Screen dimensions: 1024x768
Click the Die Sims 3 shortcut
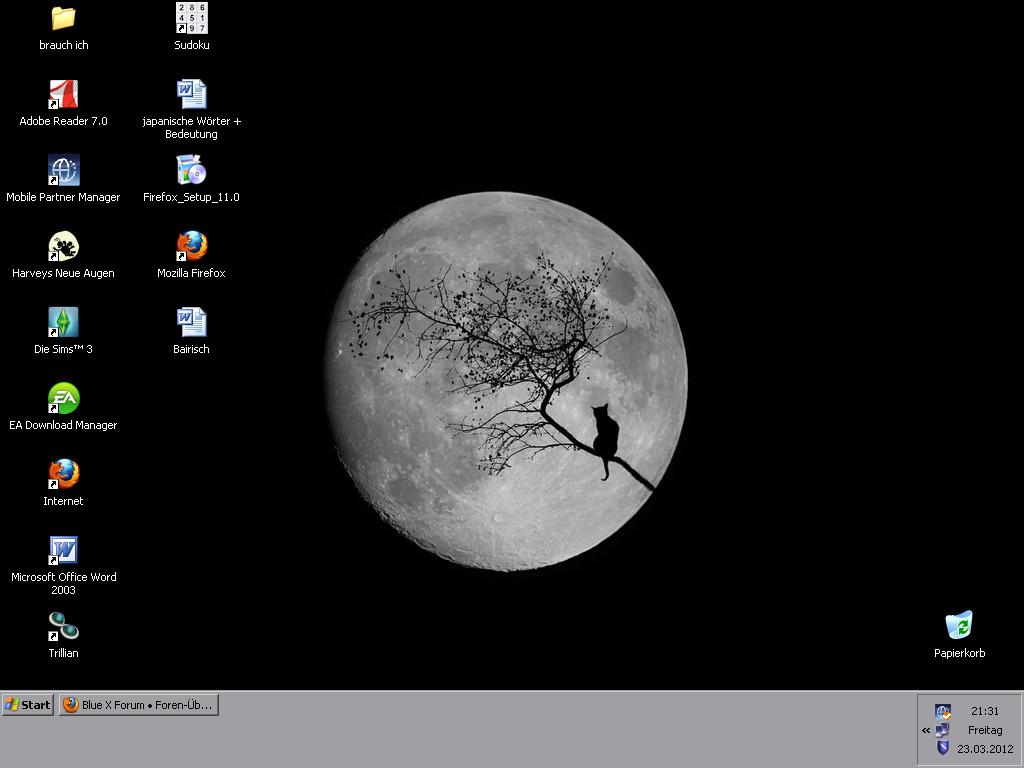63,323
